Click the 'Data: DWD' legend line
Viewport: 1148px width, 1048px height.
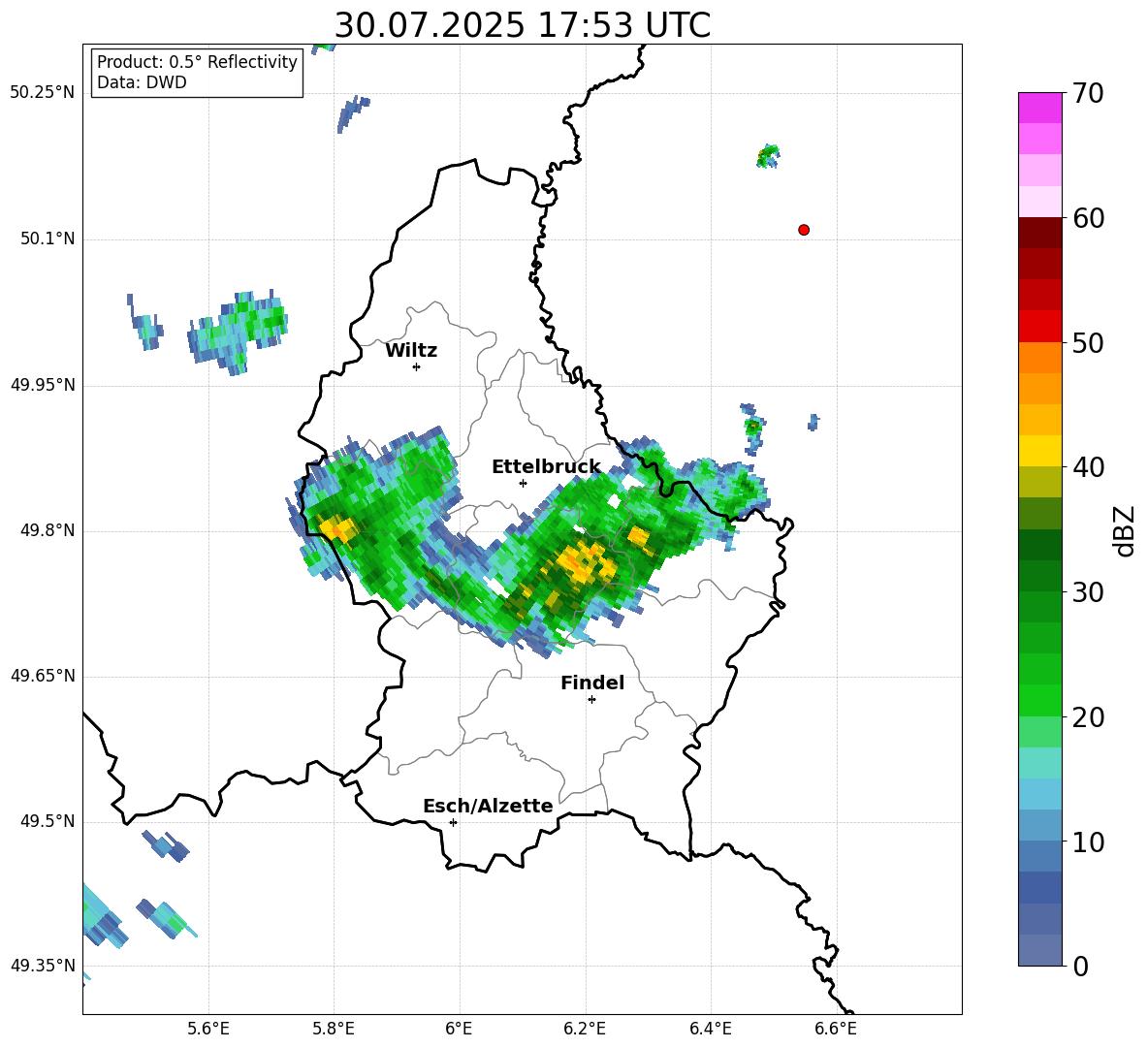(x=142, y=82)
